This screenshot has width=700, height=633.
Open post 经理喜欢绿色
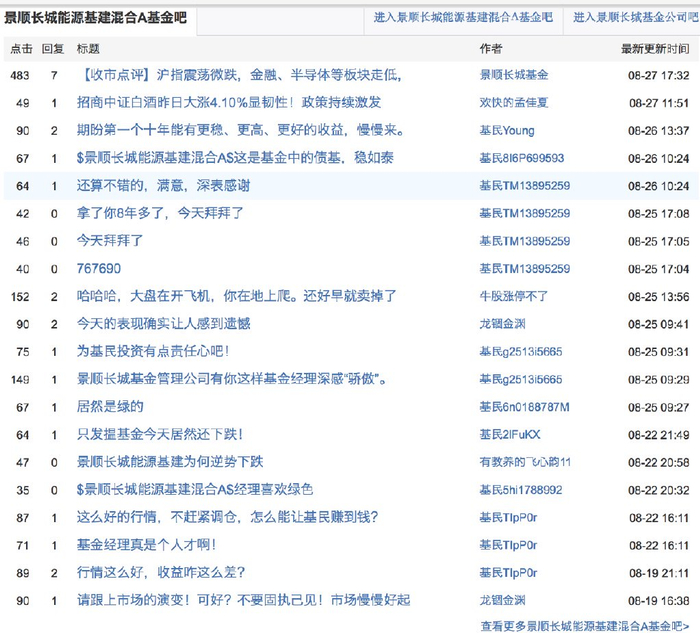(x=195, y=490)
